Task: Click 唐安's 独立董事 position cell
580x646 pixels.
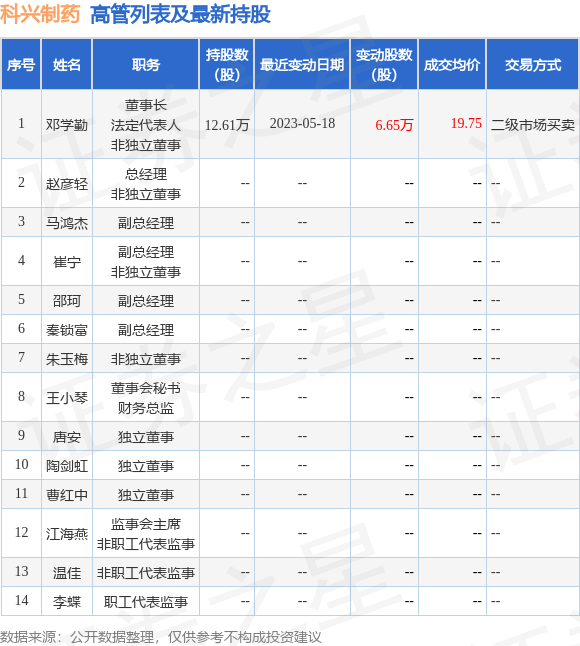Action: click(x=146, y=437)
